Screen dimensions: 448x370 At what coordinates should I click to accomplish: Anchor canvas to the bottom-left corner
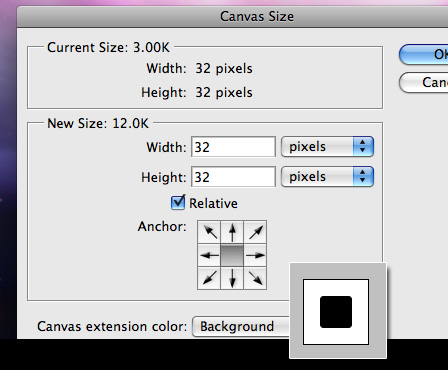[209, 278]
